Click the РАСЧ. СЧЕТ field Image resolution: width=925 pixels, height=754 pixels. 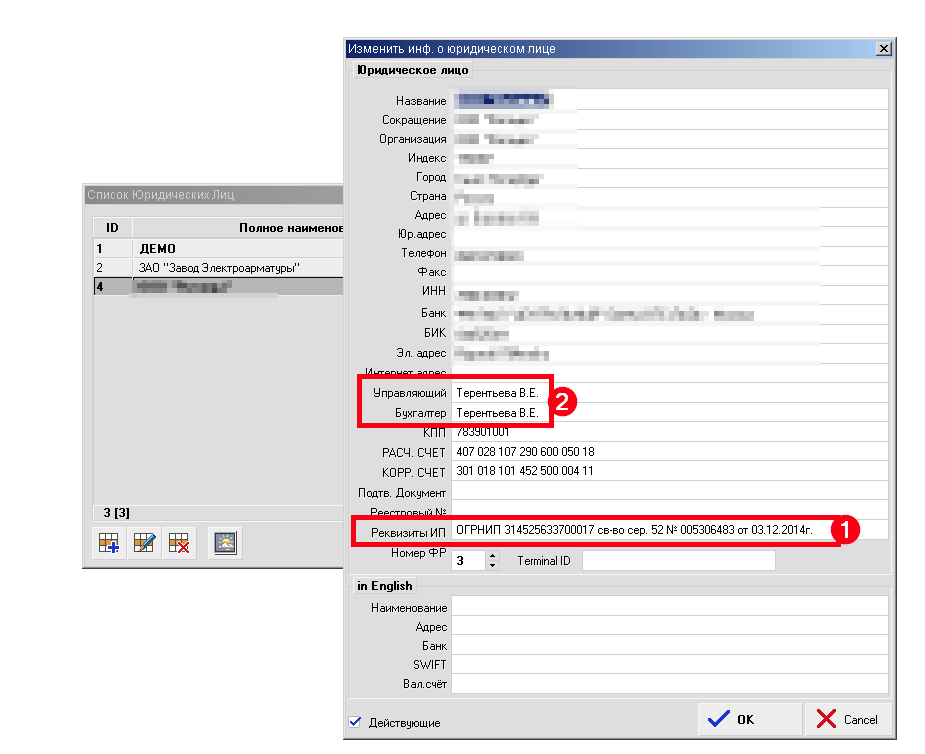click(668, 452)
